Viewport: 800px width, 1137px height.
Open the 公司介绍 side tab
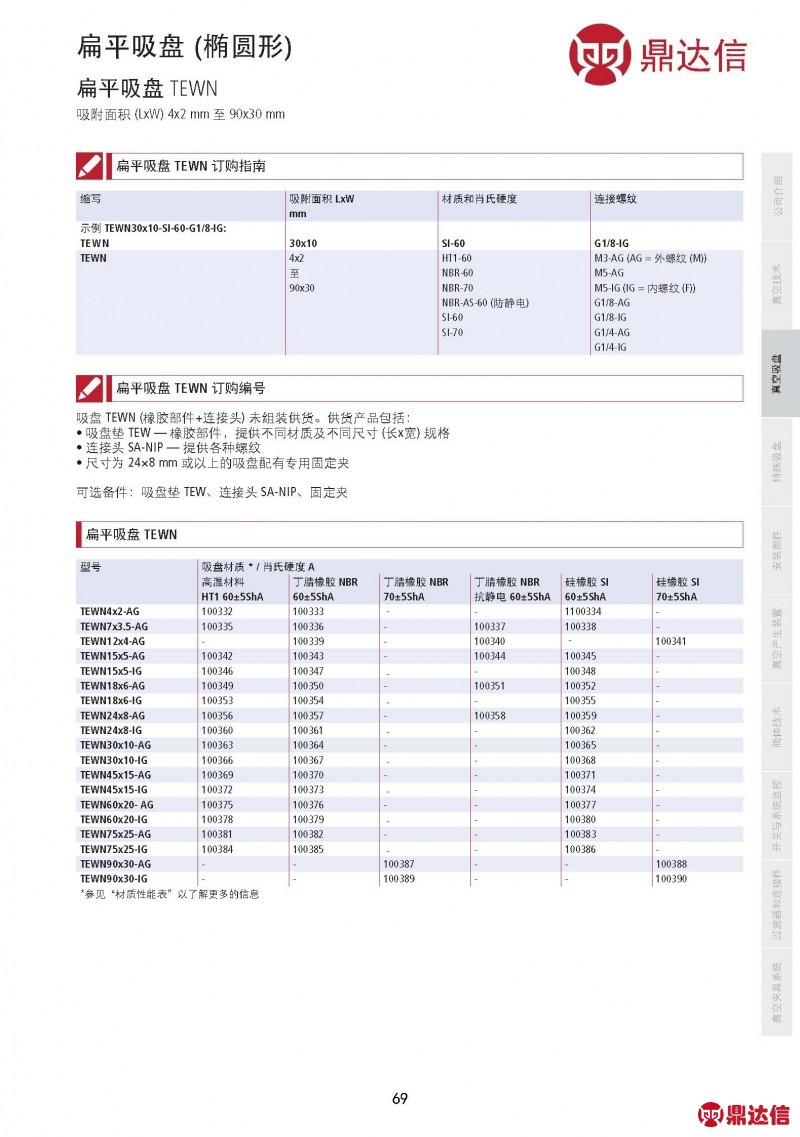[x=777, y=197]
